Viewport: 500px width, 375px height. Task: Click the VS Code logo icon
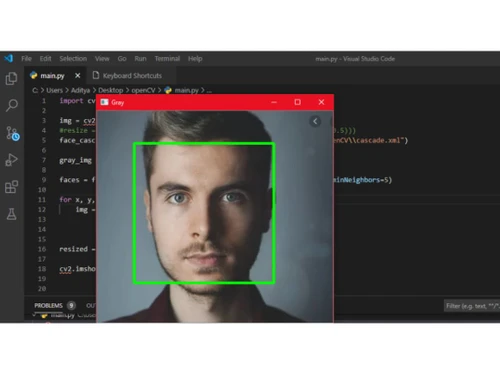coord(9,59)
